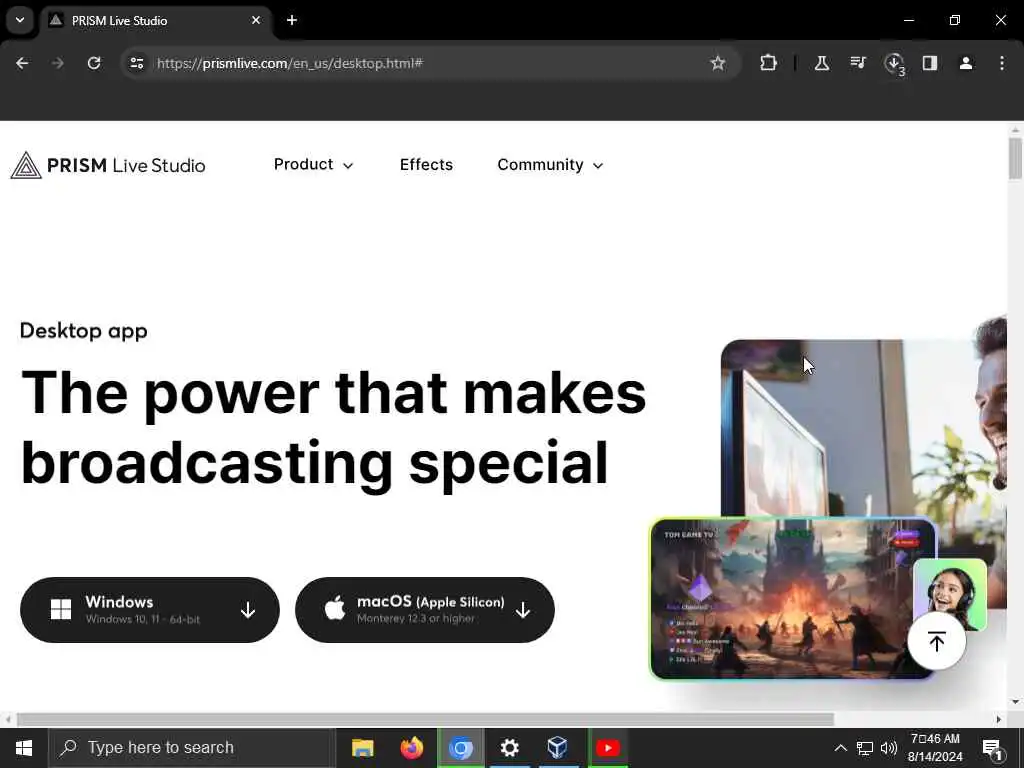
Task: Toggle the browser side panel
Action: (930, 63)
